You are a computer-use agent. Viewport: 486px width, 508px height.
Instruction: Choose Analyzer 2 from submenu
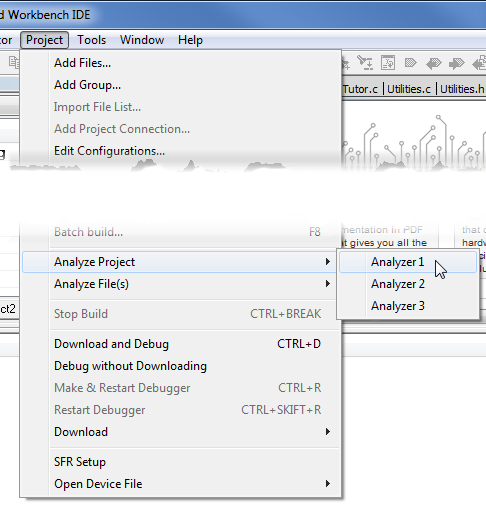coord(408,284)
